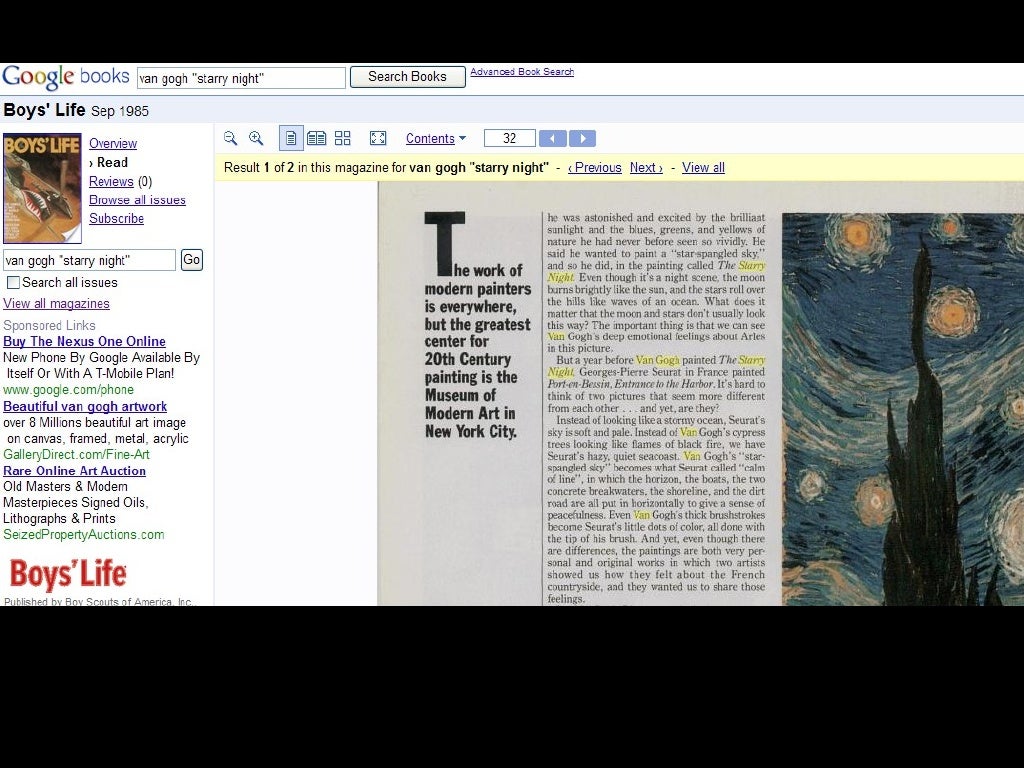
Task: Click the Subscribe link
Action: [x=116, y=219]
